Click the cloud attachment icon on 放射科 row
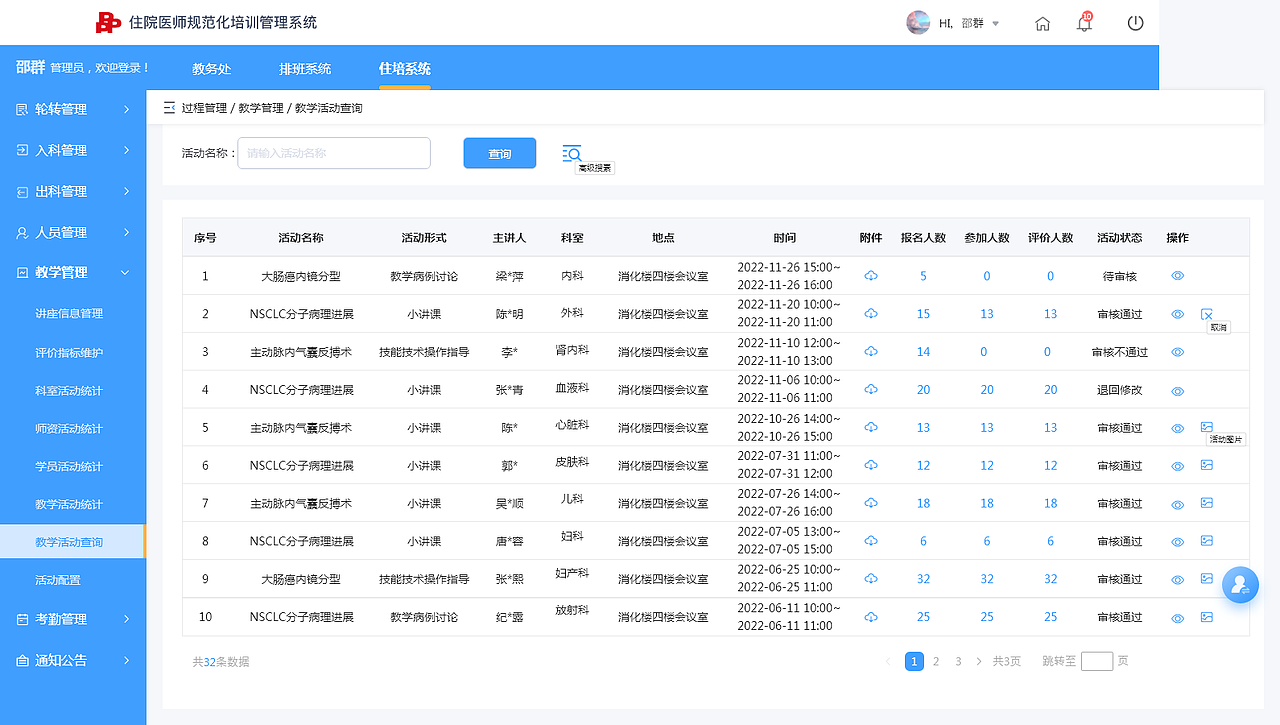The image size is (1280, 725). [870, 617]
